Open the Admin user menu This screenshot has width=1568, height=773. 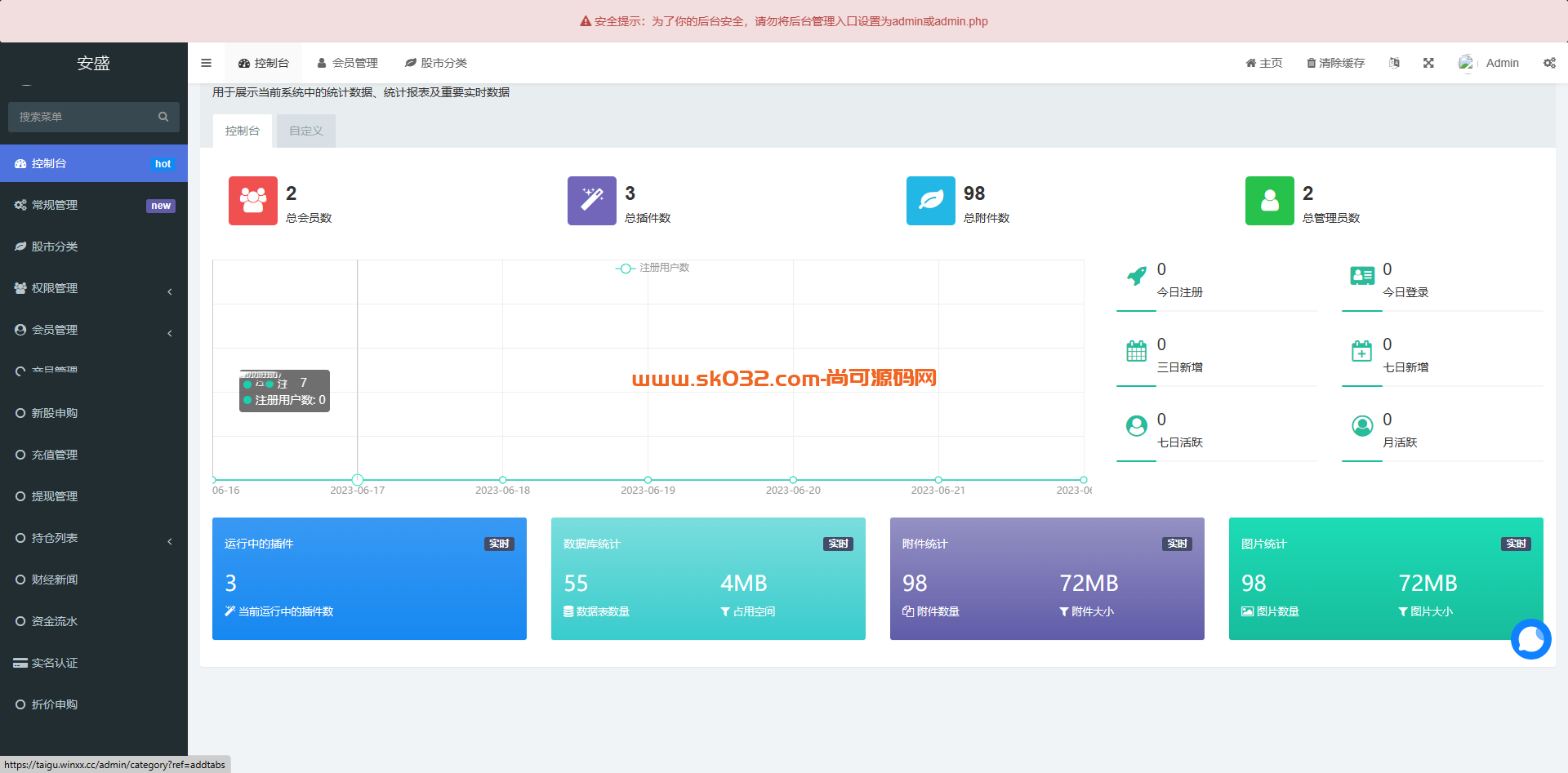(x=1488, y=63)
